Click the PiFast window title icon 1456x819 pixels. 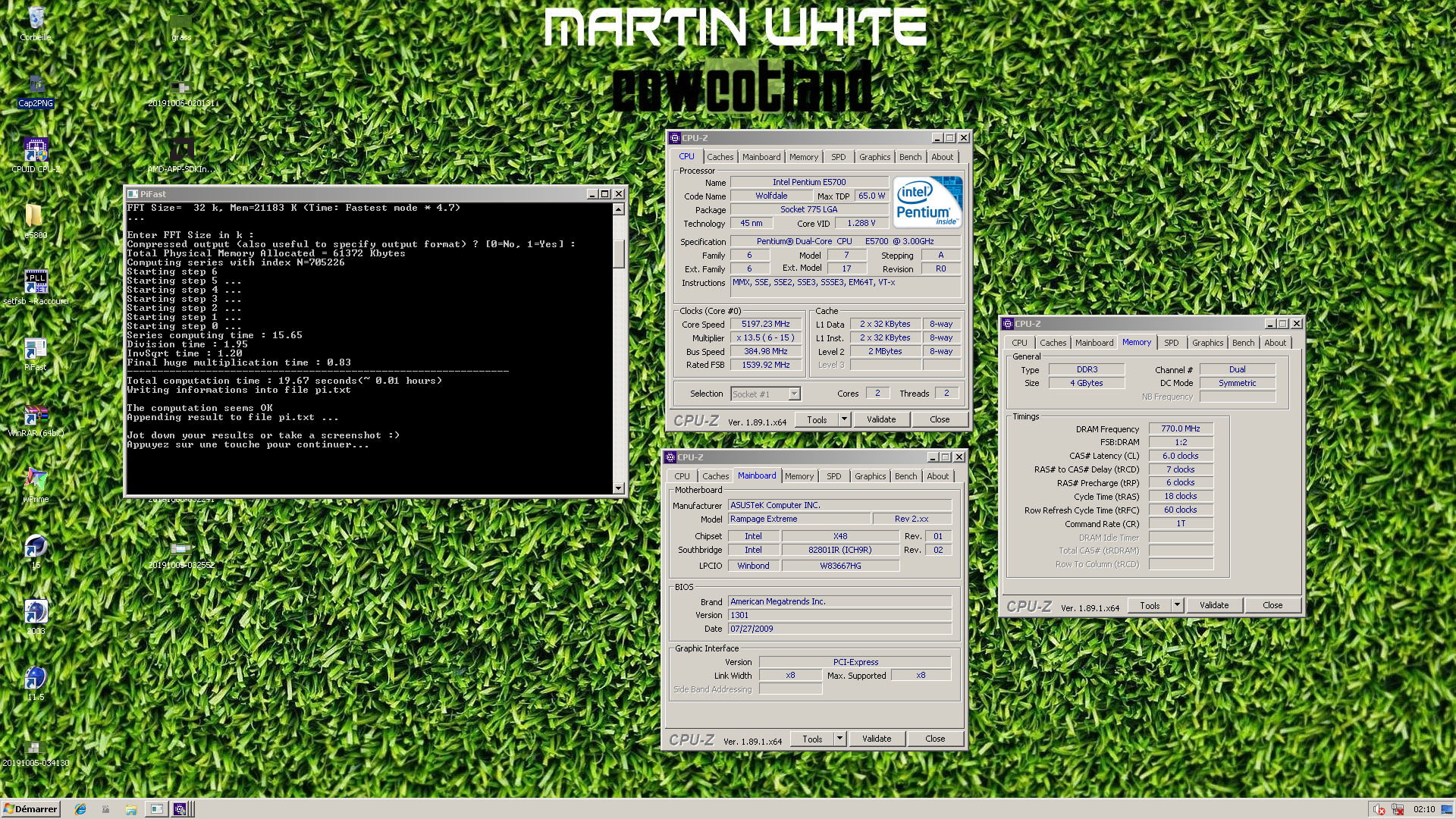(133, 194)
